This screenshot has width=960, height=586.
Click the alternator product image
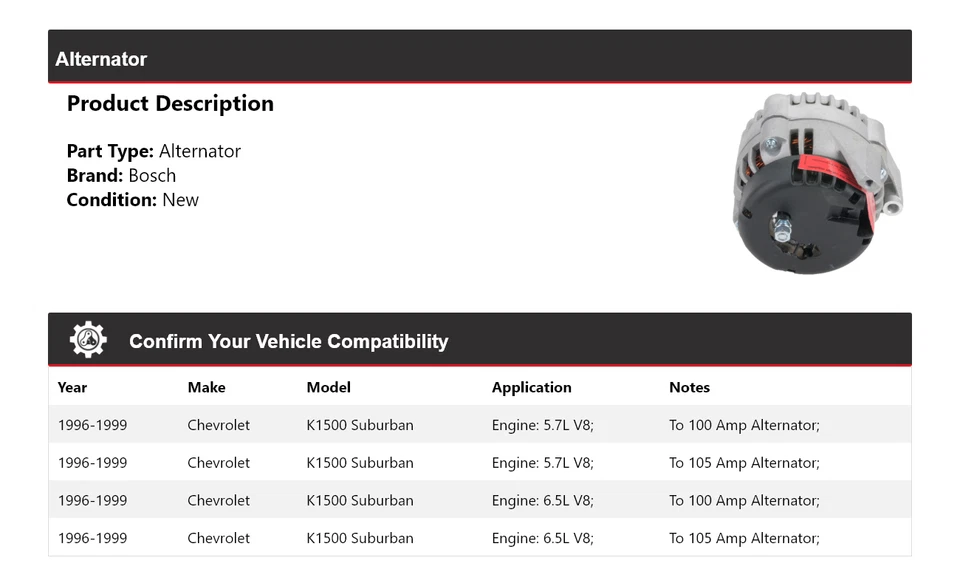coord(818,183)
